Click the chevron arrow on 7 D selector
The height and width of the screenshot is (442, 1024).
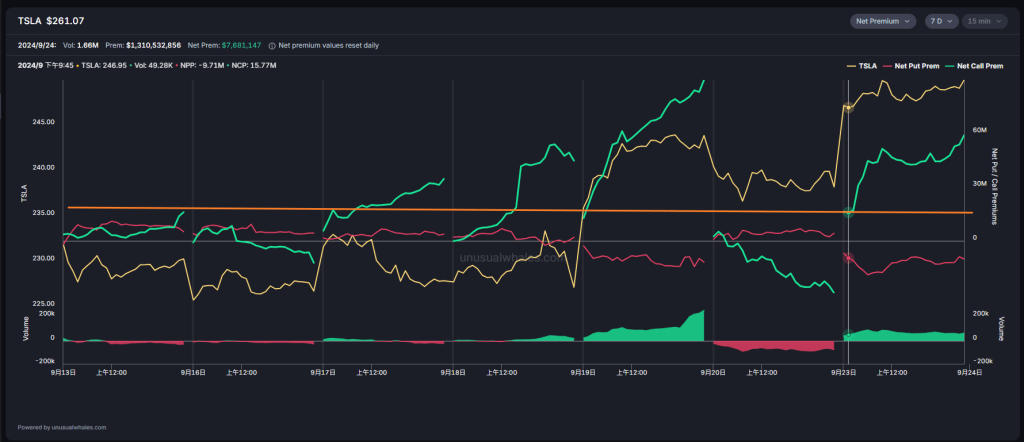pos(951,21)
